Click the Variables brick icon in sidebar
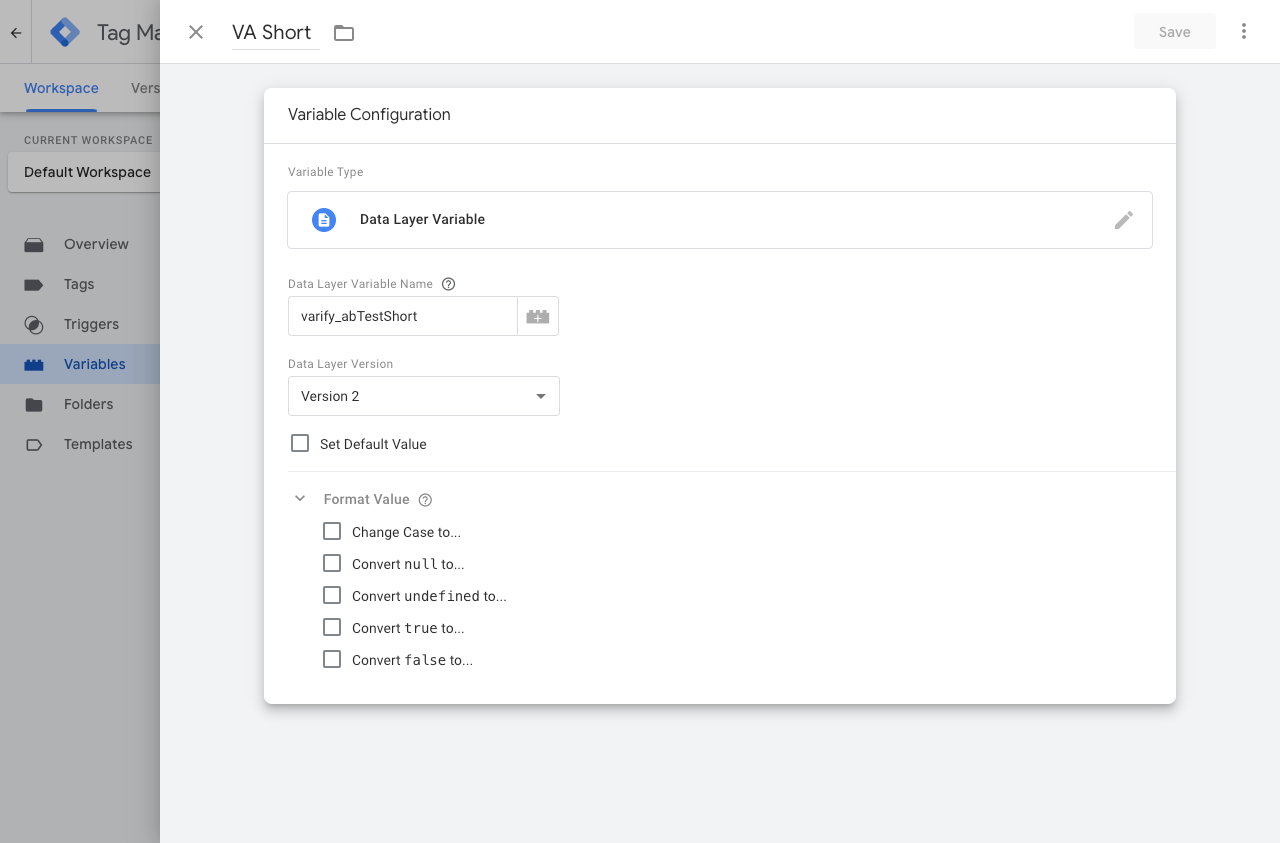1280x843 pixels. [x=34, y=364]
